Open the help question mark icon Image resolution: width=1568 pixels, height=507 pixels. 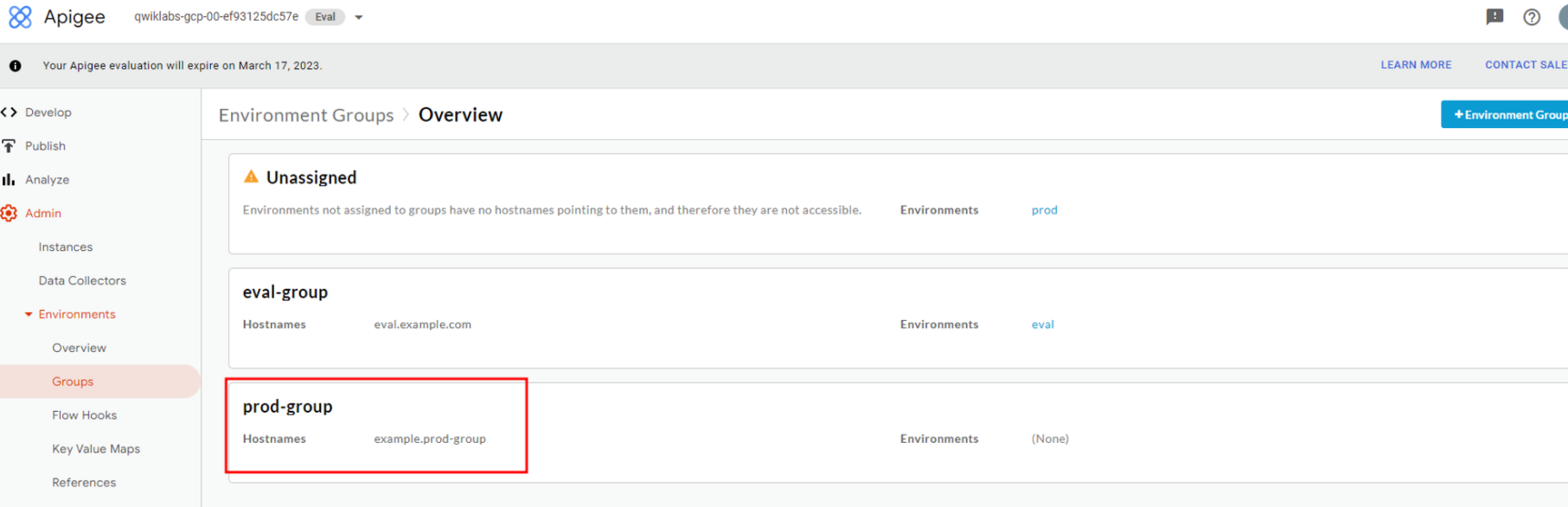1532,17
